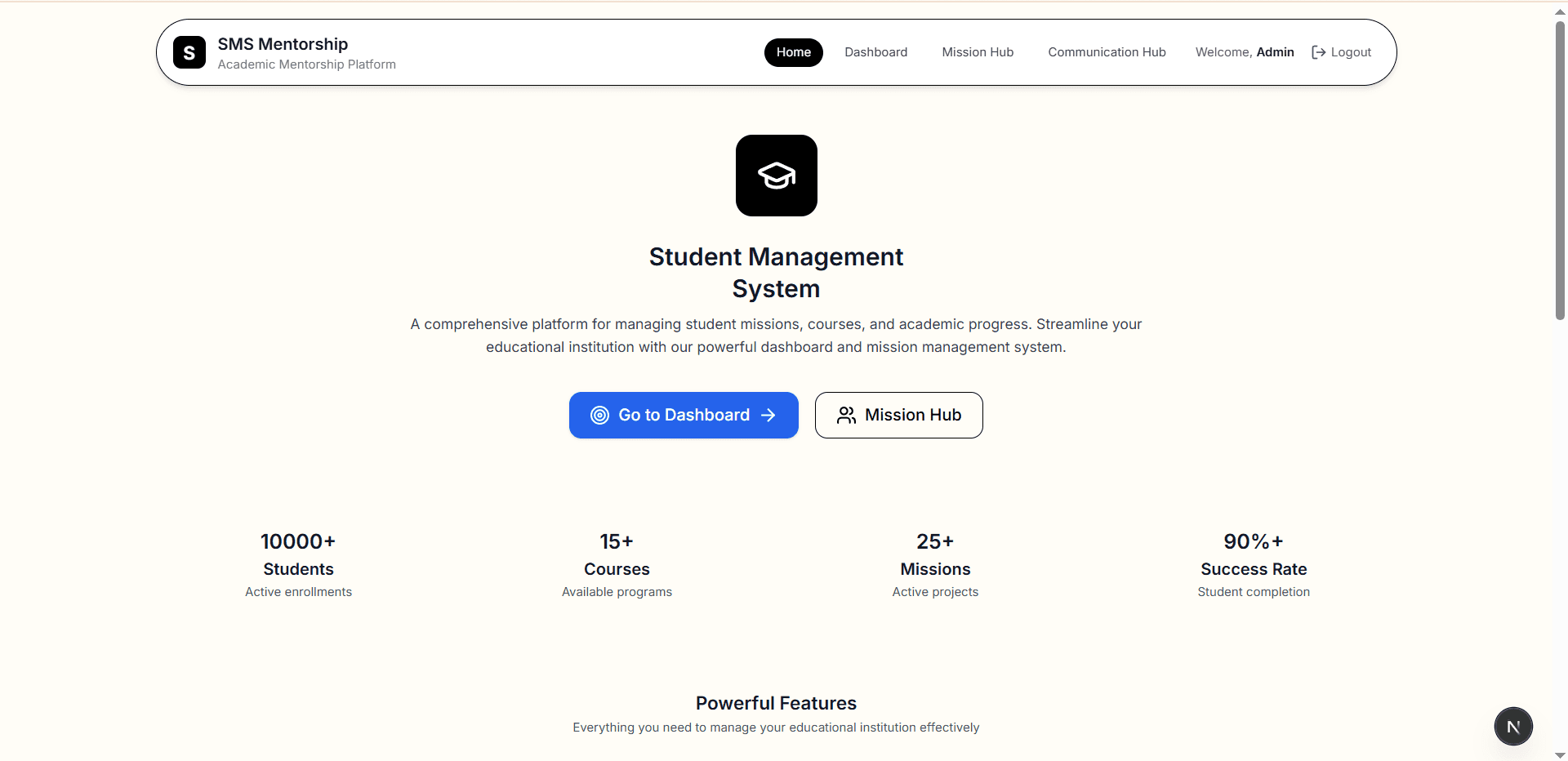The width and height of the screenshot is (1568, 761).
Task: Click the logout arrow icon
Action: point(1318,52)
